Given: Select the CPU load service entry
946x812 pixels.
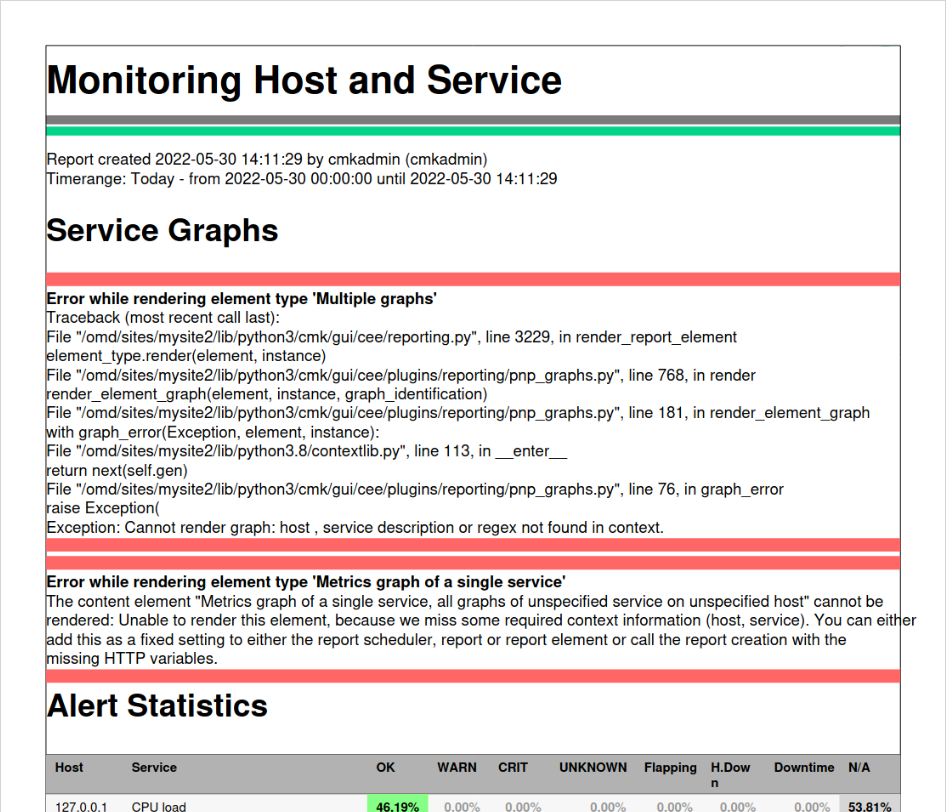Looking at the screenshot, I should (158, 806).
